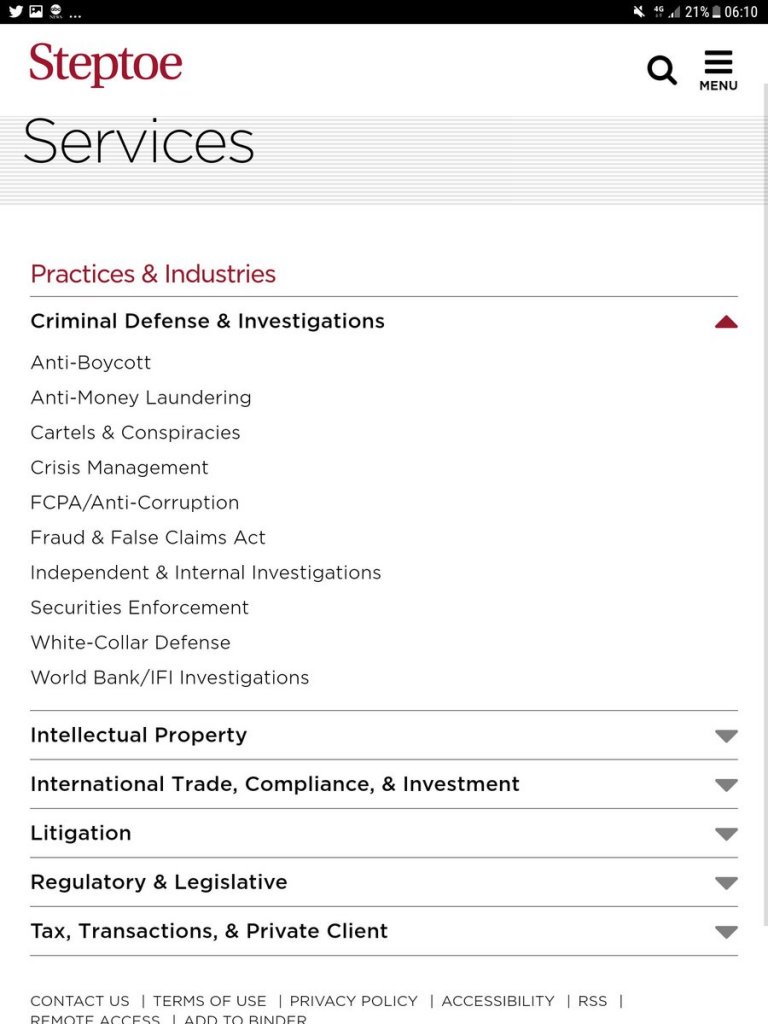Collapse the Criminal Defense & Investigations section
768x1024 pixels.
click(726, 322)
